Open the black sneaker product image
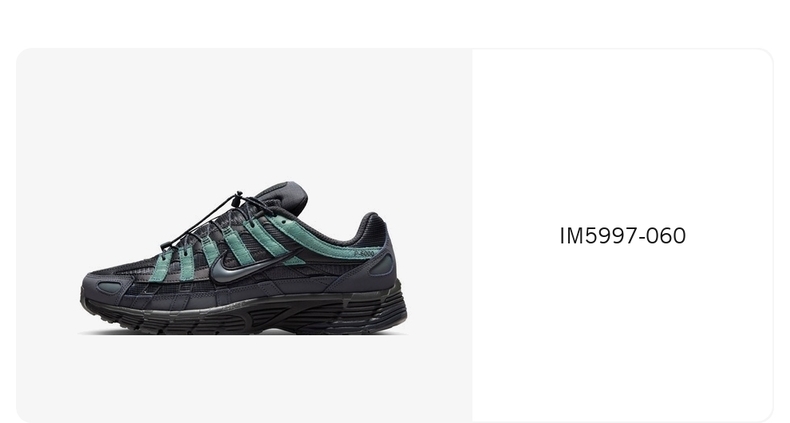The height and width of the screenshot is (423, 790). click(244, 257)
